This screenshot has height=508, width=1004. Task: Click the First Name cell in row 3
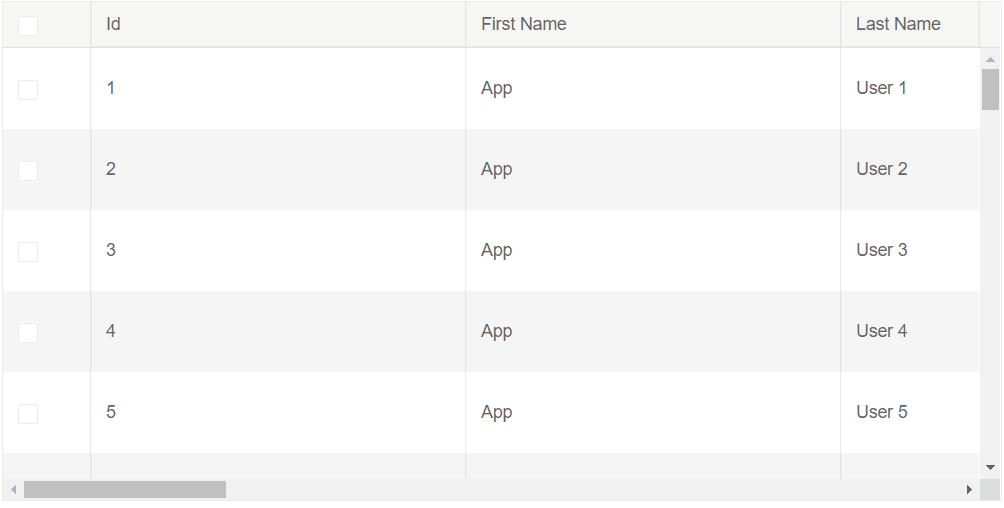tap(497, 250)
